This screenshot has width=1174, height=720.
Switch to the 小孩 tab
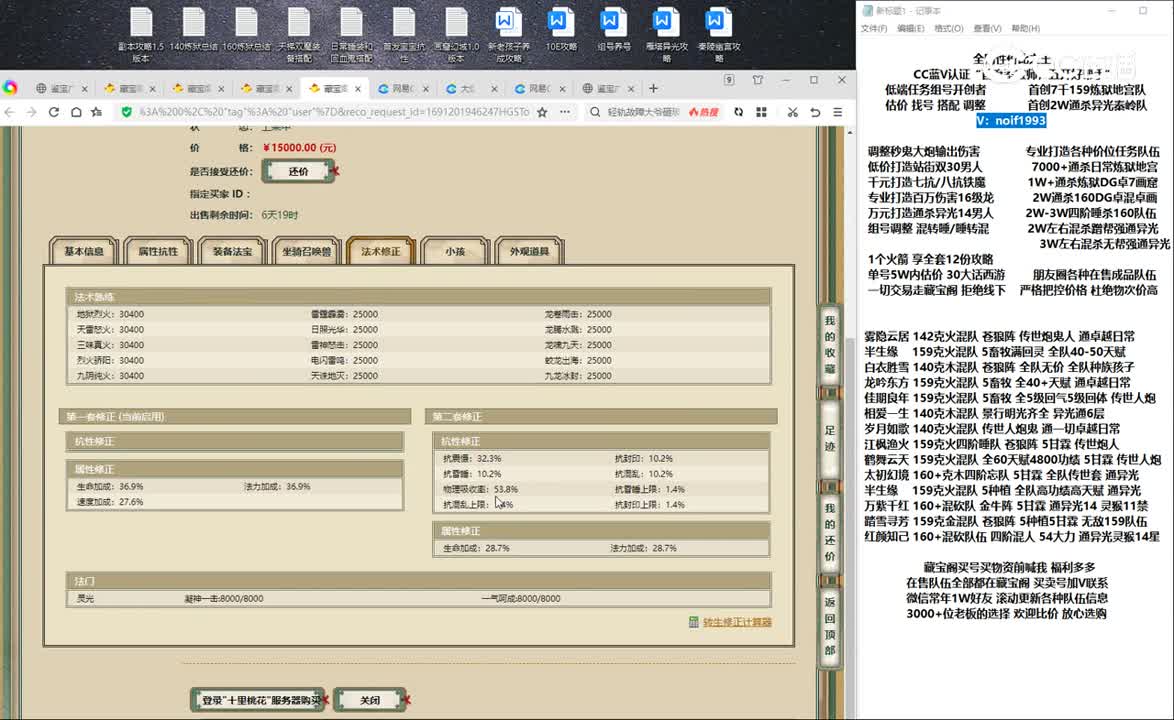point(454,251)
